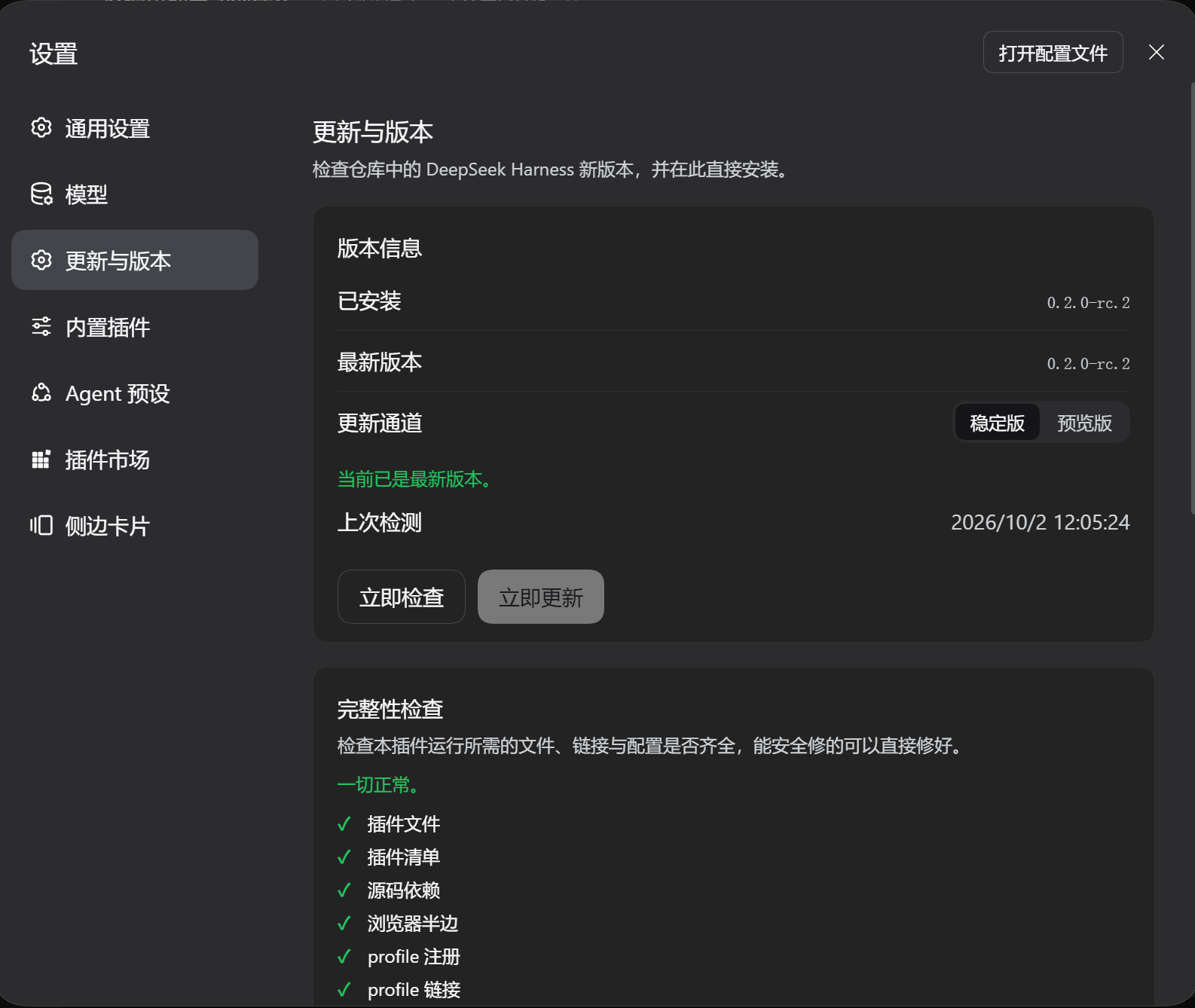Click the 上次检测 label
Image resolution: width=1195 pixels, height=1008 pixels.
click(x=380, y=522)
